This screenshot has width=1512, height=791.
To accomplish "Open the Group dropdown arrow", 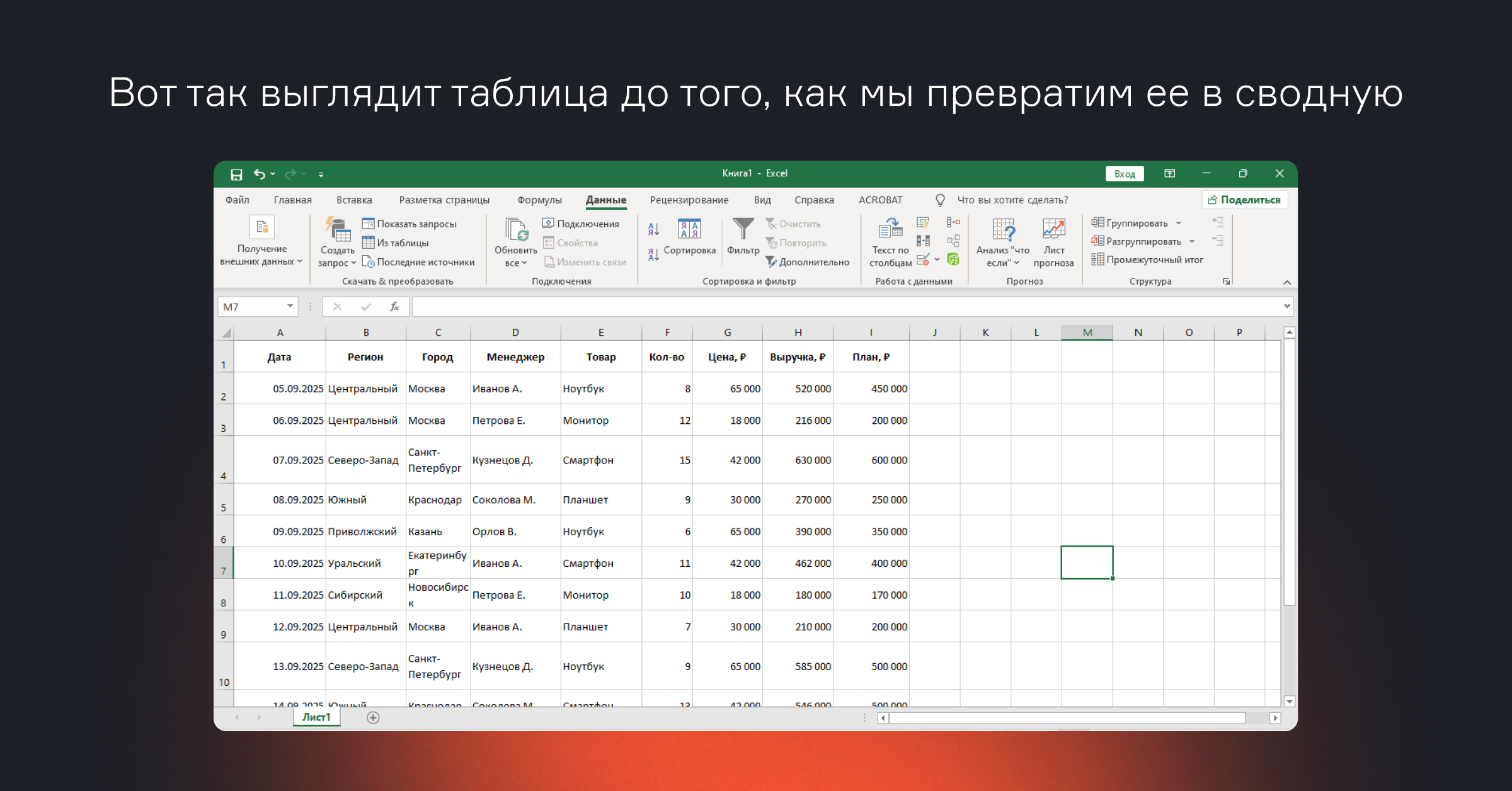I will coord(1178,223).
